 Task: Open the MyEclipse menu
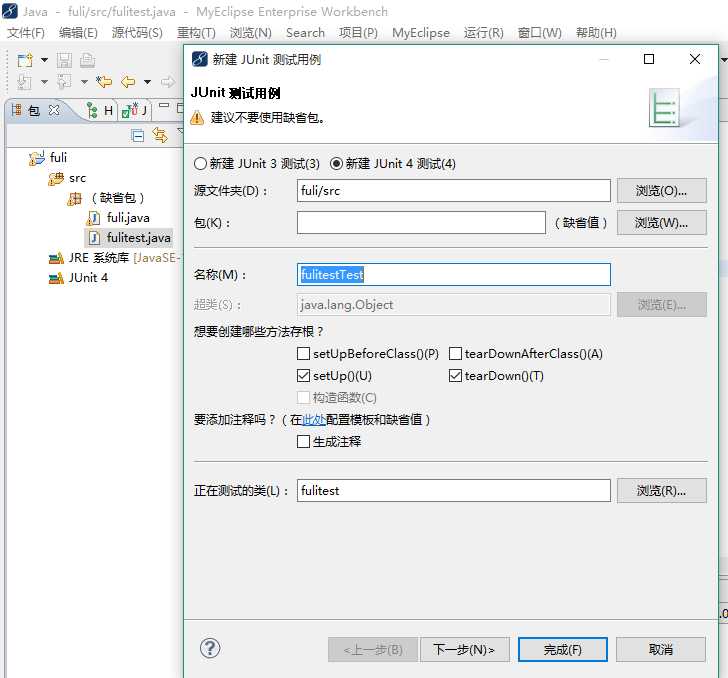[x=421, y=33]
